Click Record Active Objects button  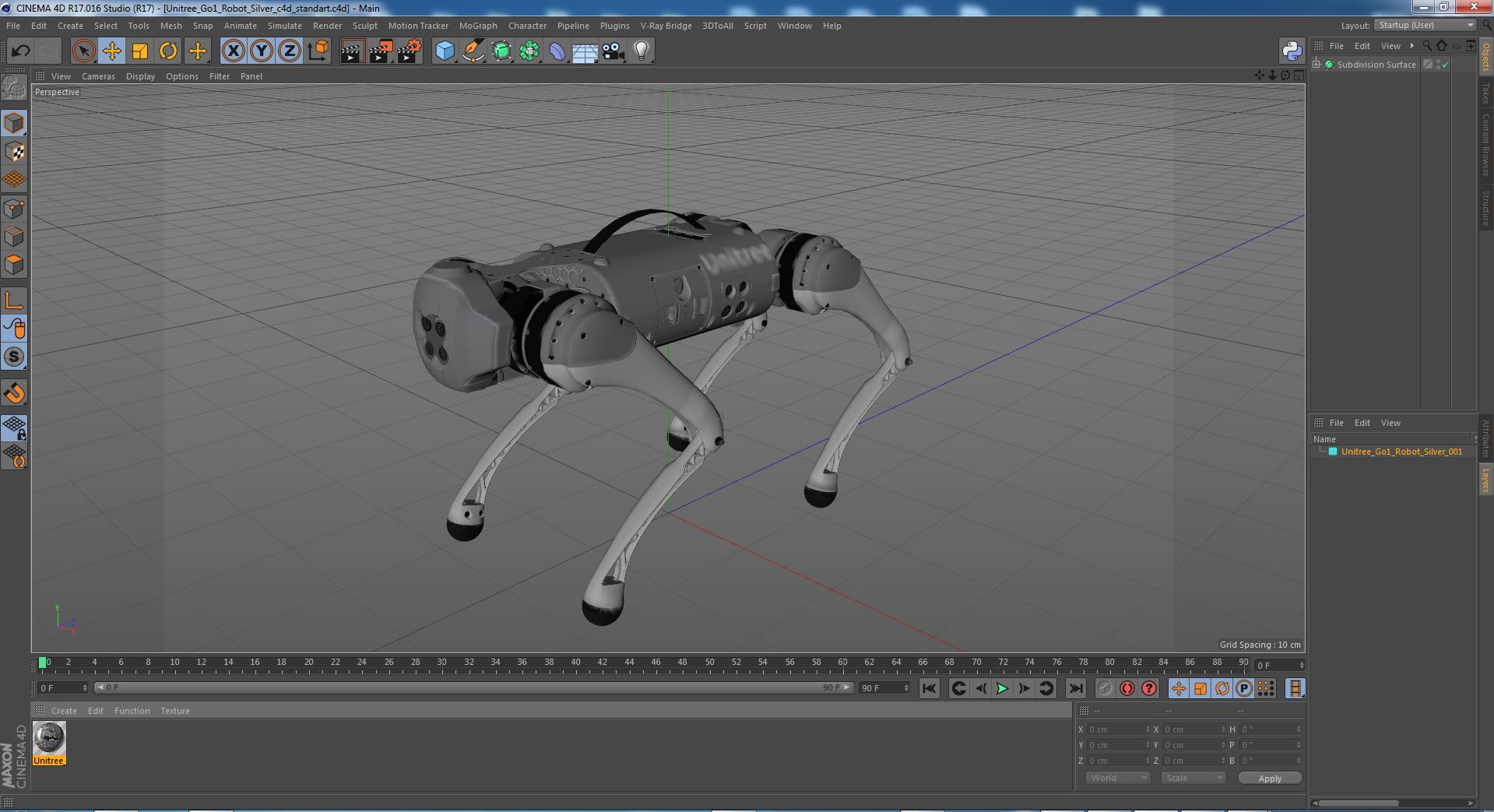pos(1105,688)
